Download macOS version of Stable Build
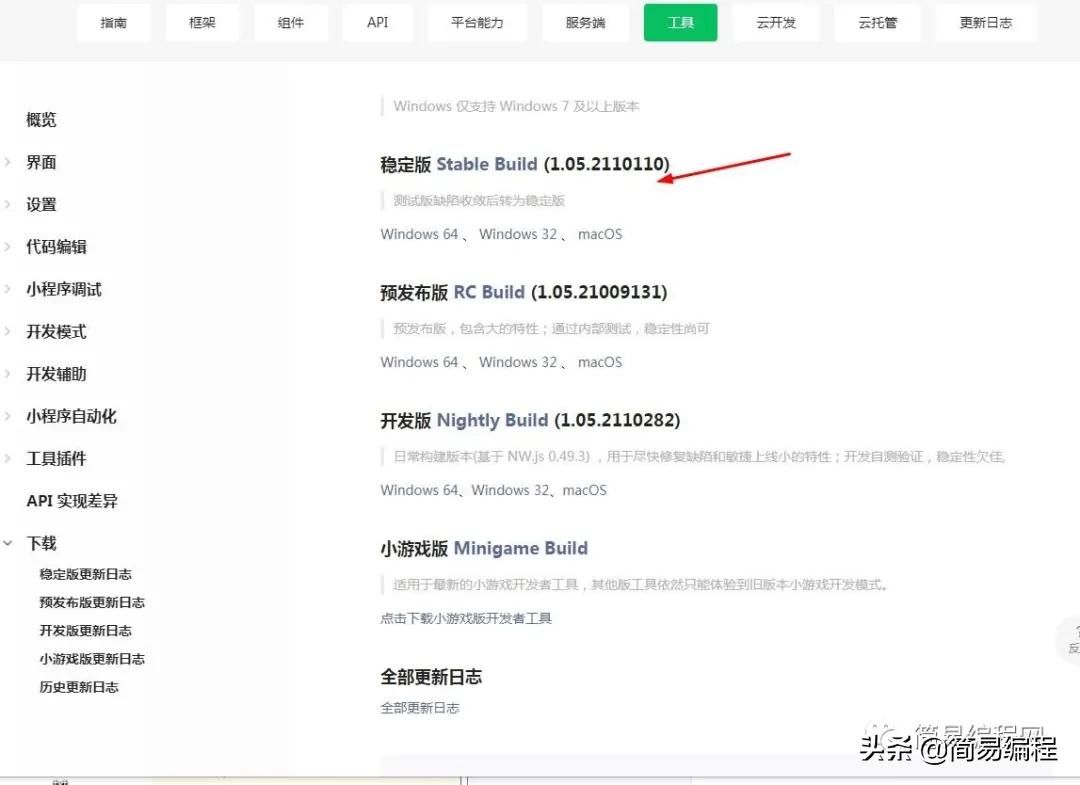 [x=599, y=234]
